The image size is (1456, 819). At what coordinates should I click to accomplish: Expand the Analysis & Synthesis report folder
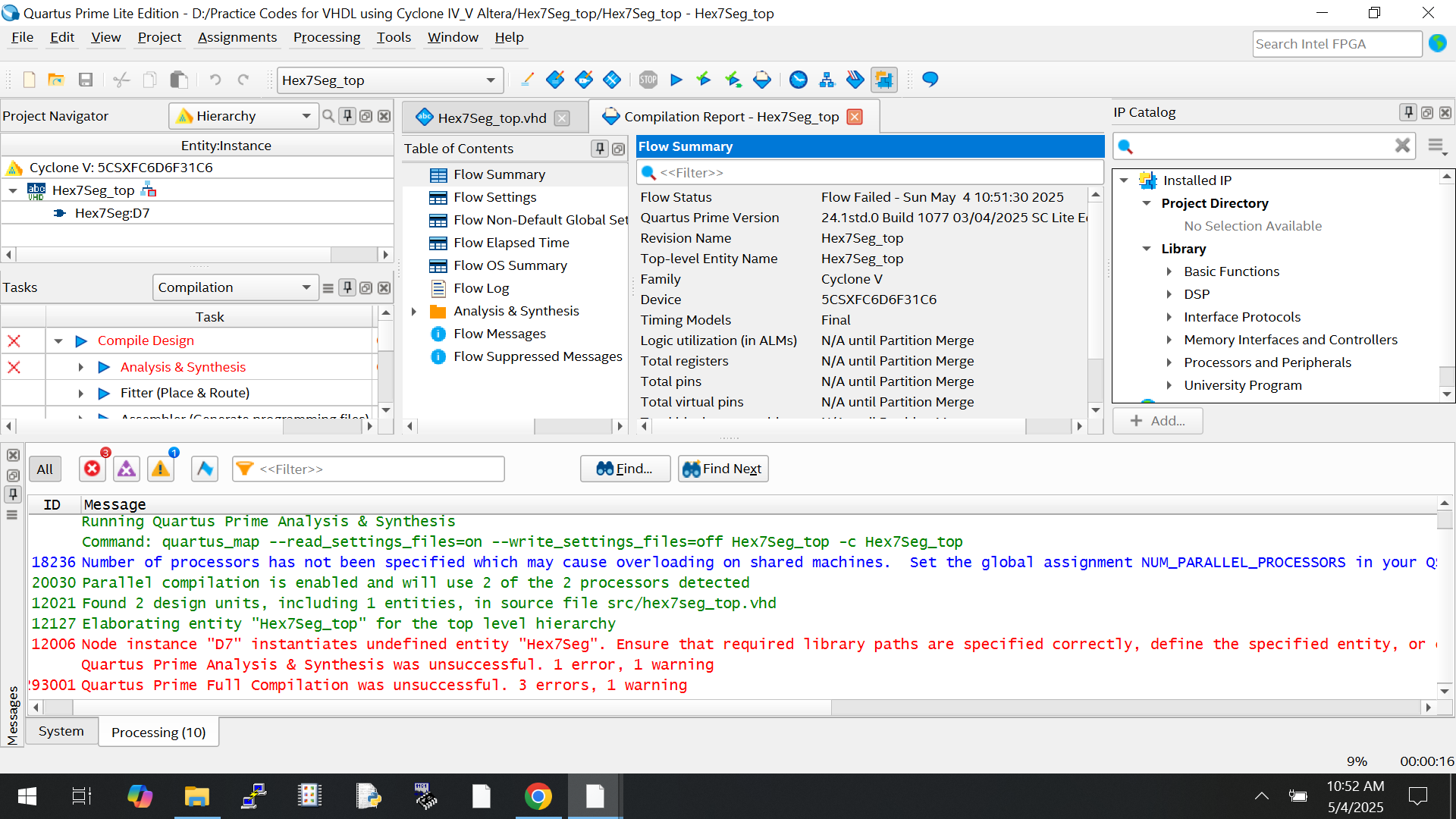[x=414, y=311]
